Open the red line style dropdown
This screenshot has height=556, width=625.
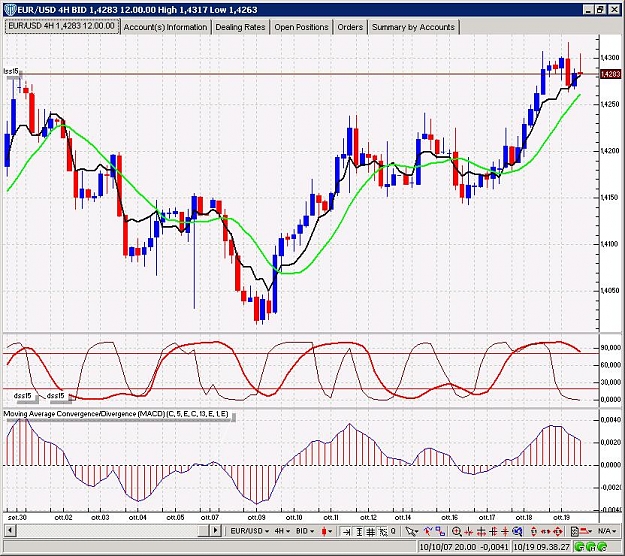586,531
